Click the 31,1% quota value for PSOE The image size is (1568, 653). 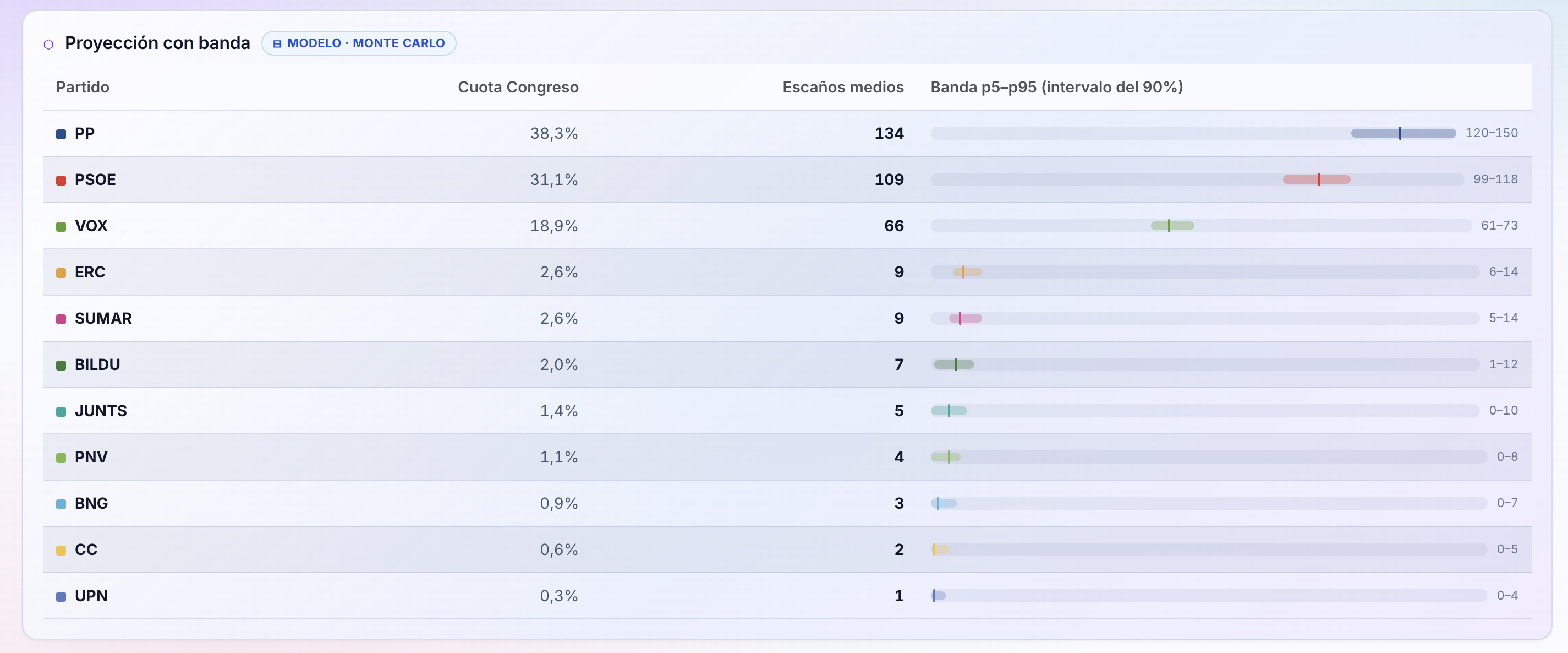[x=554, y=179]
